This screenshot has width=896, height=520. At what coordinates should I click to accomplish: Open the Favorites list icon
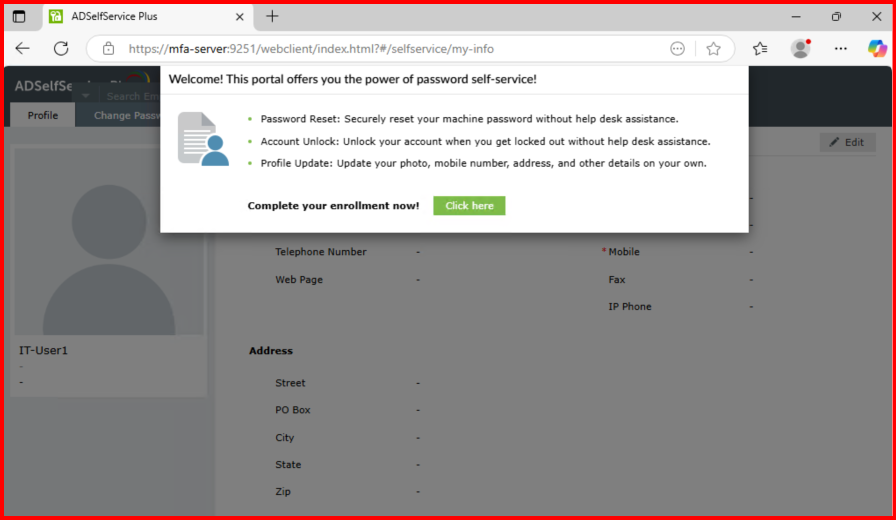(760, 48)
